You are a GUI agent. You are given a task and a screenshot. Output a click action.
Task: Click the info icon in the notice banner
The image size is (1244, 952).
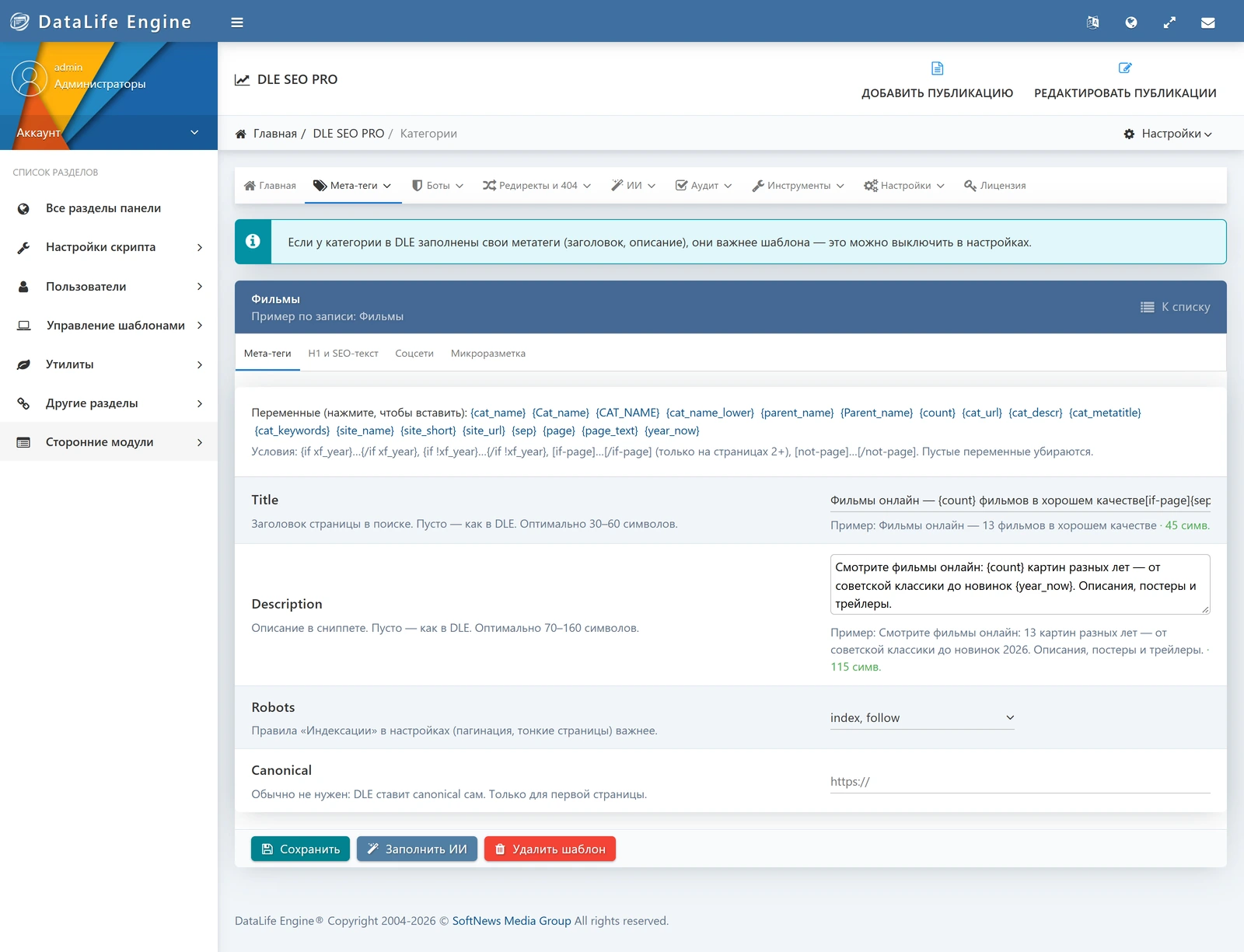[x=253, y=242]
